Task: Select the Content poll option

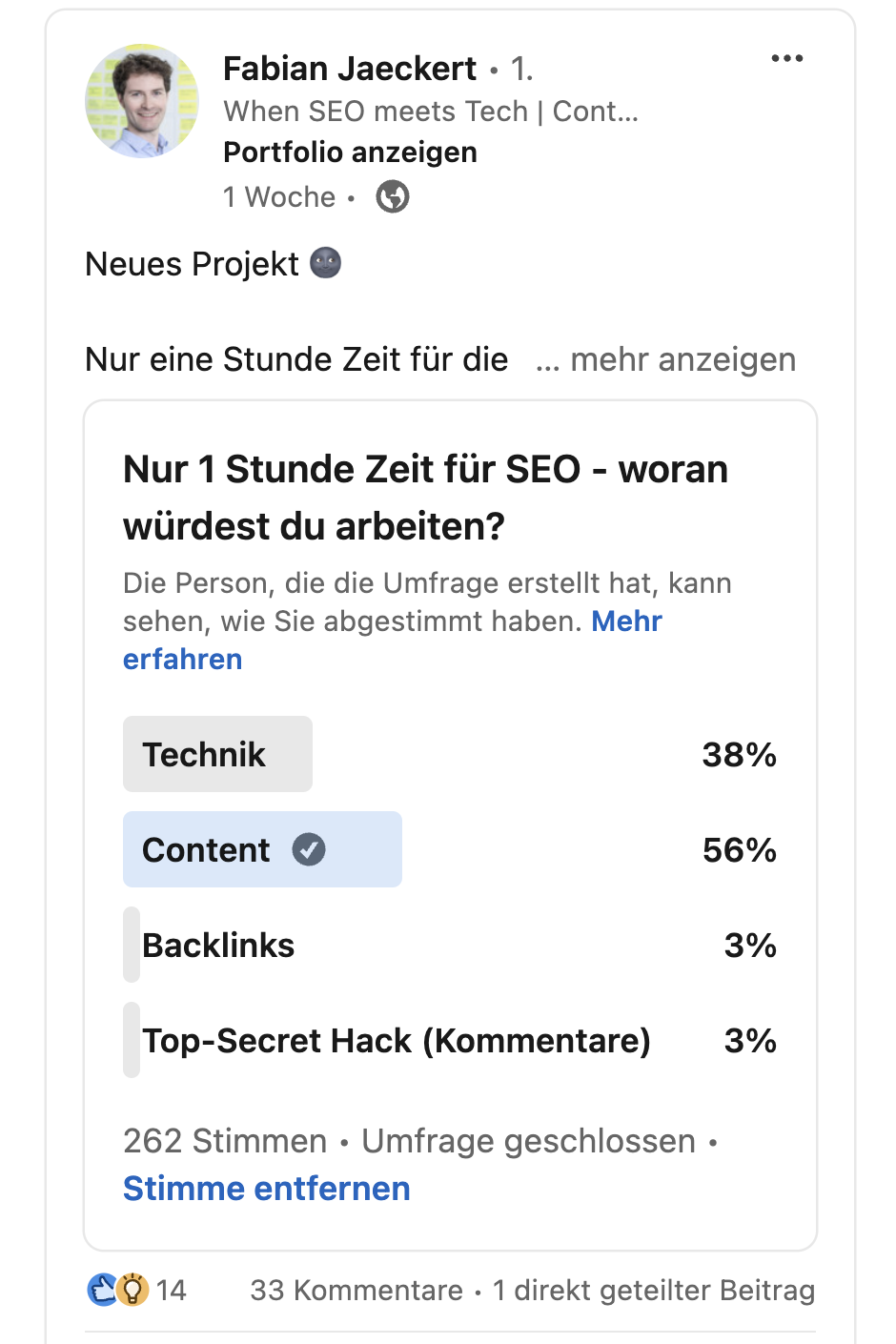Action: [450, 849]
